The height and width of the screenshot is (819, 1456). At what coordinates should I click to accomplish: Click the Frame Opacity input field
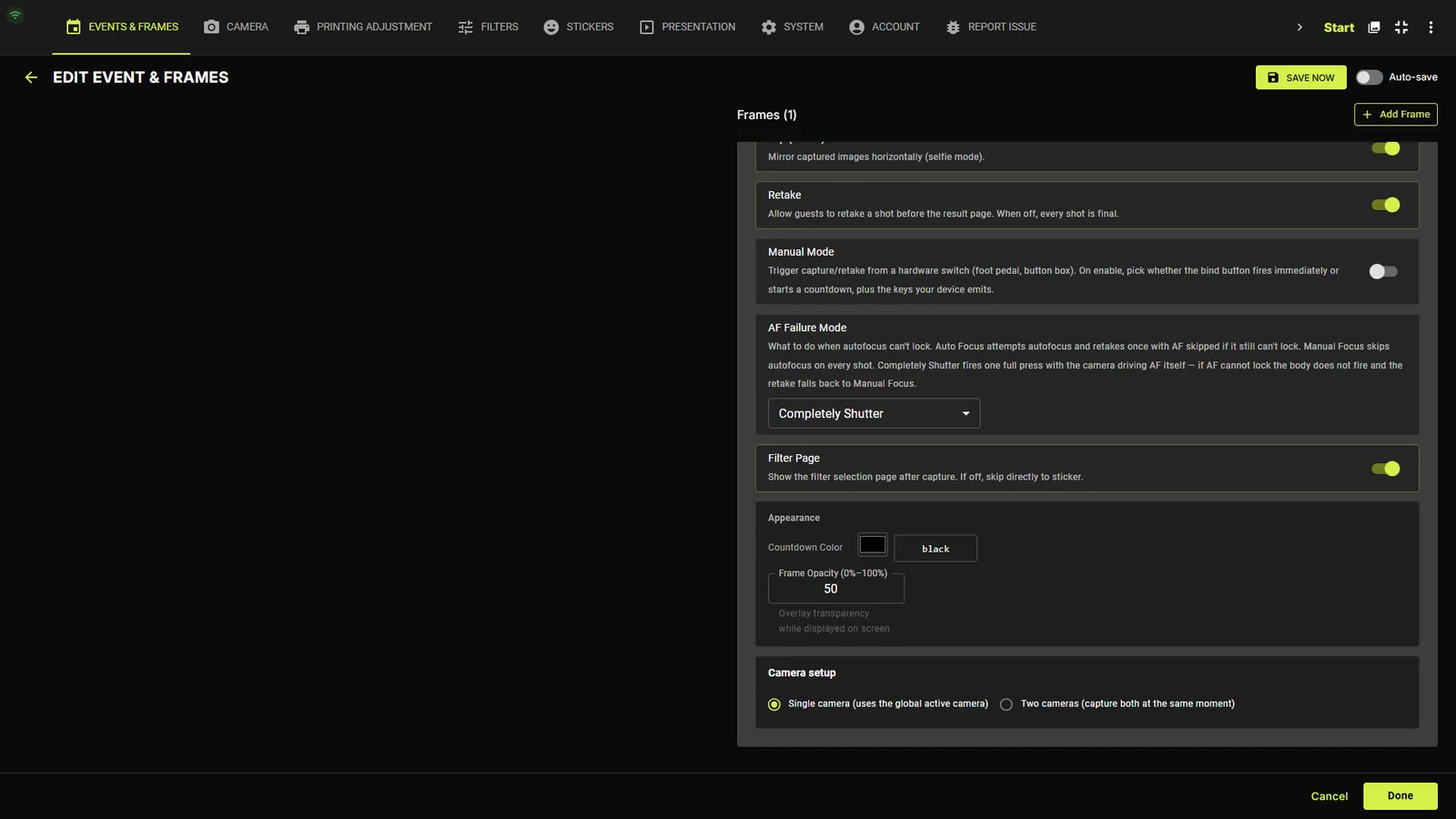click(x=836, y=589)
